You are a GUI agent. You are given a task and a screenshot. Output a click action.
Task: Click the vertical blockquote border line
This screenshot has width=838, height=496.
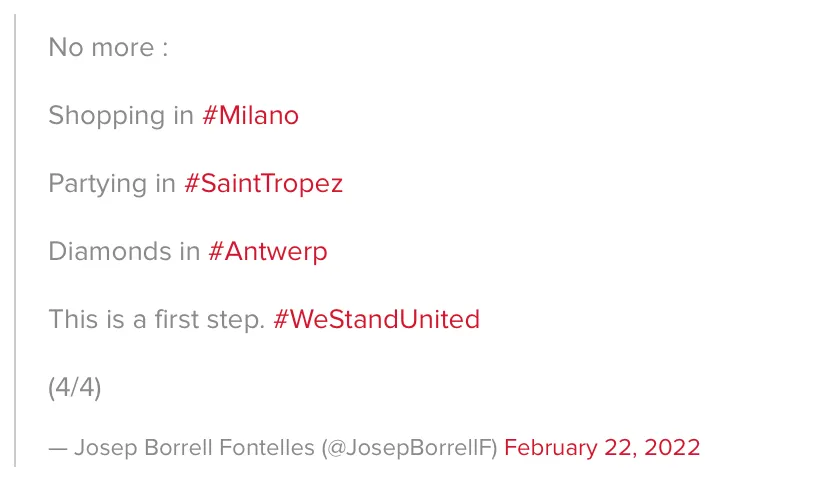[15, 240]
